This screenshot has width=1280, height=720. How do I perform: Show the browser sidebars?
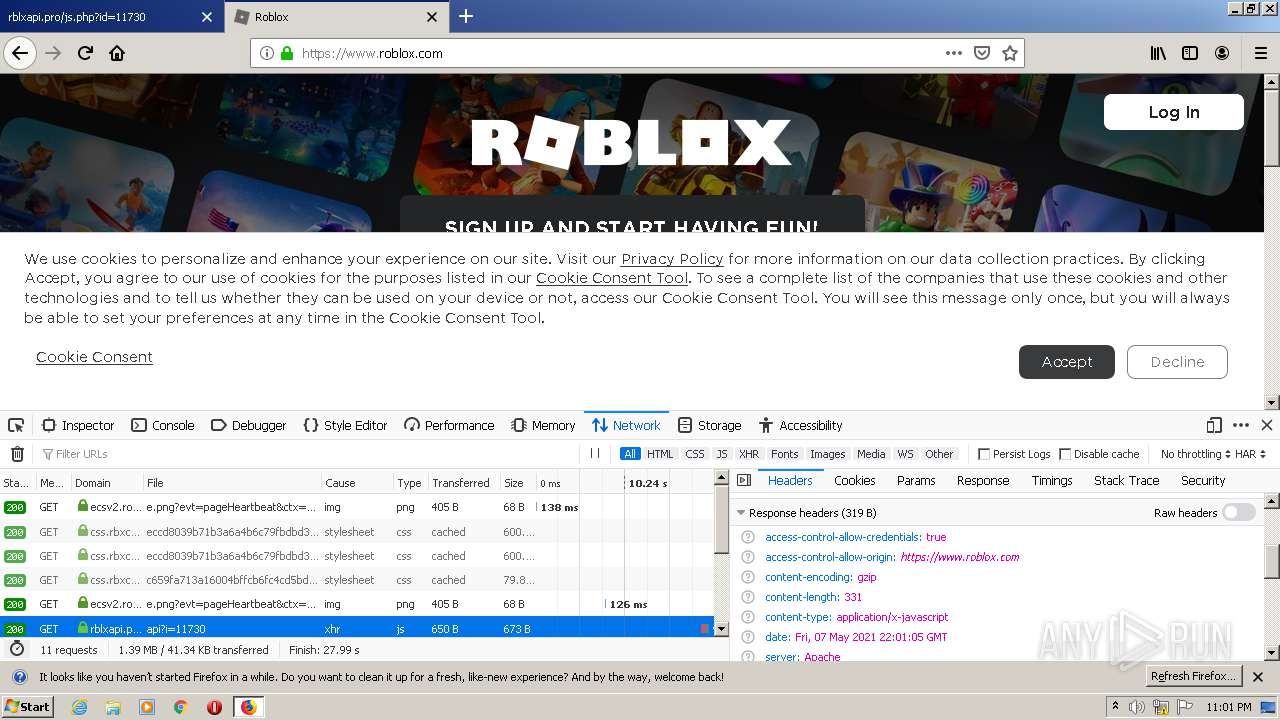1190,53
